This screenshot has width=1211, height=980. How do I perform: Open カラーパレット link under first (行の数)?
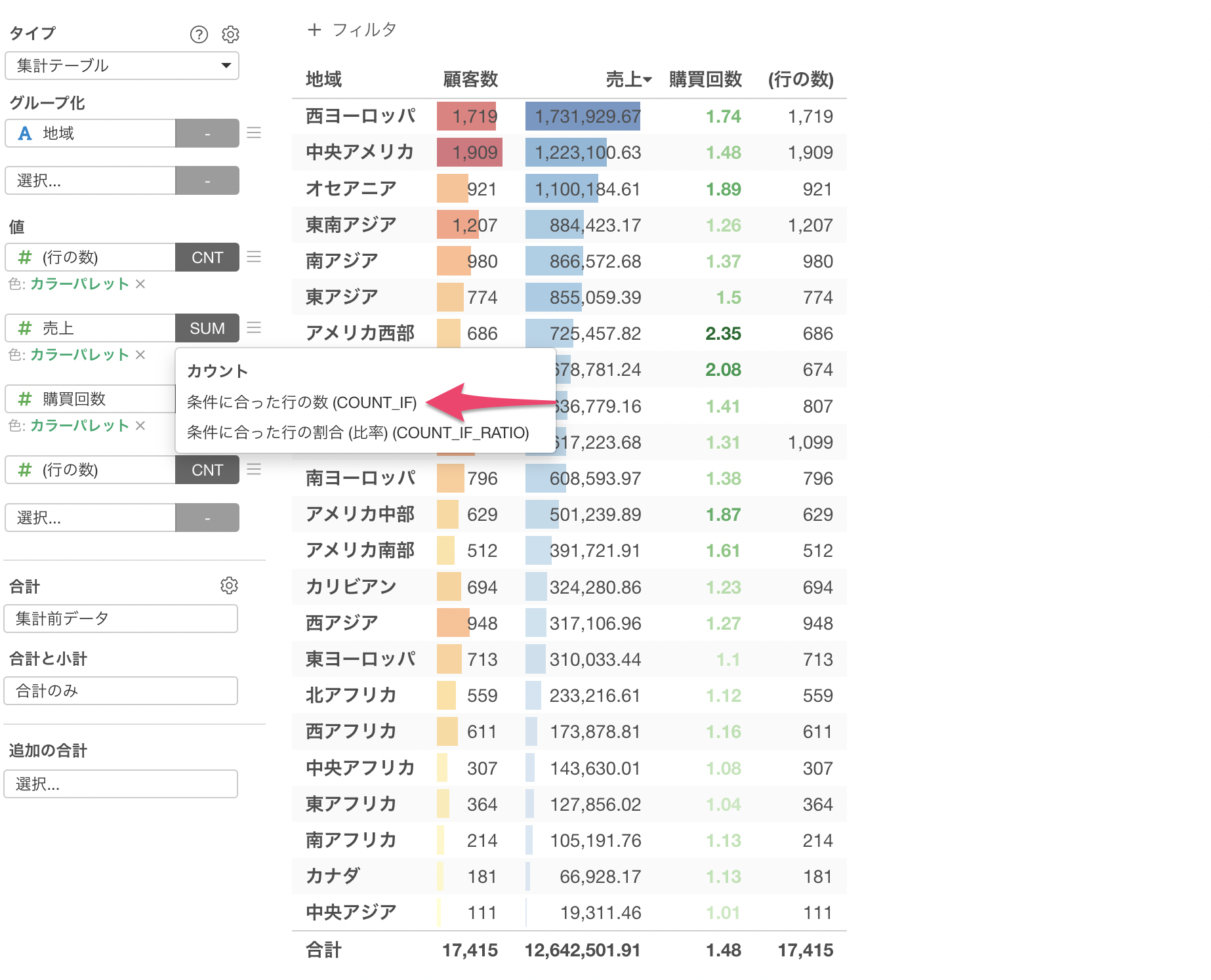[x=80, y=284]
